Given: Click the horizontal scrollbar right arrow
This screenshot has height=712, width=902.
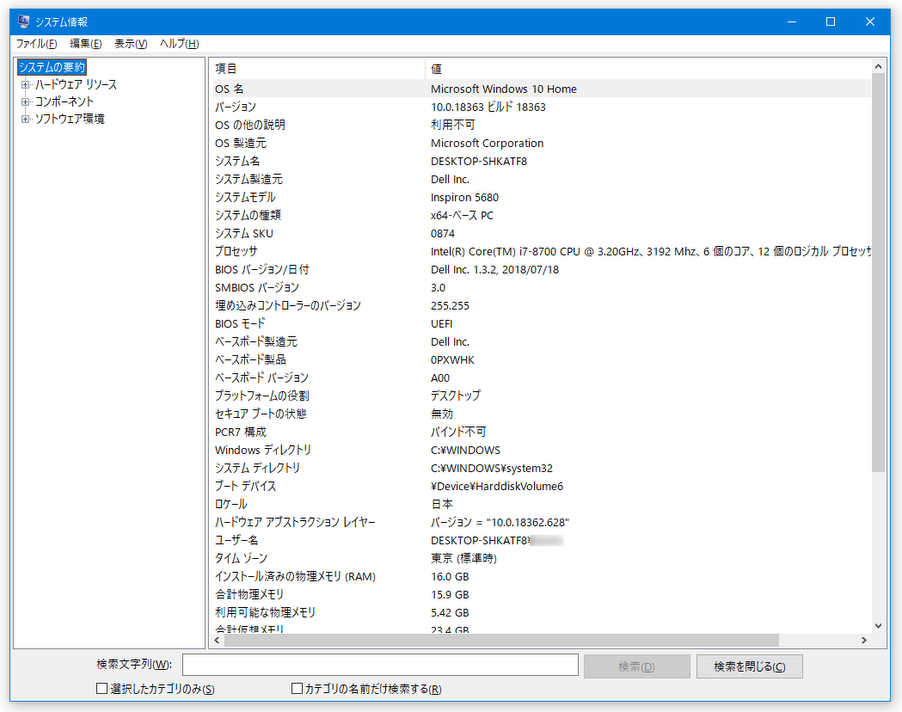Looking at the screenshot, I should 863,640.
